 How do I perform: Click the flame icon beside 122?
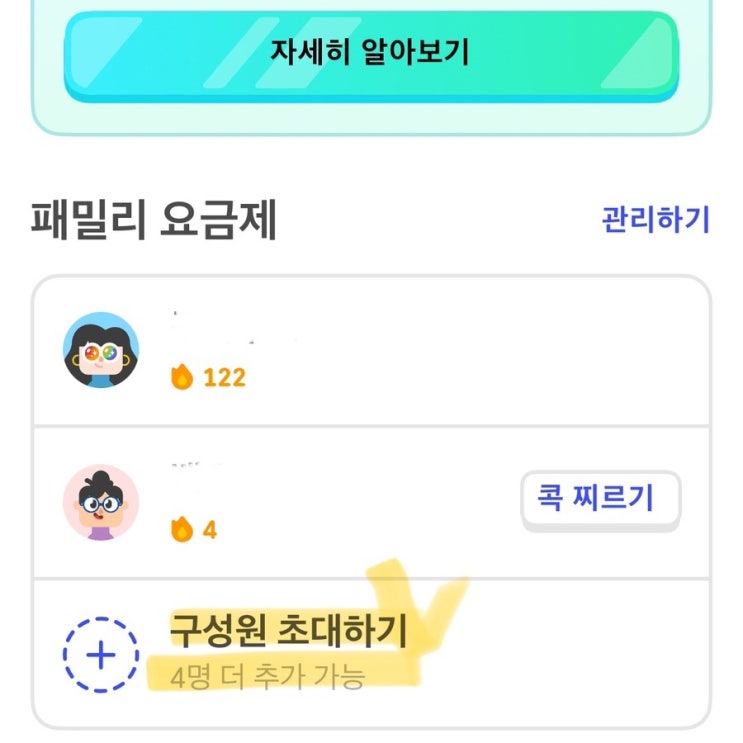coord(182,377)
